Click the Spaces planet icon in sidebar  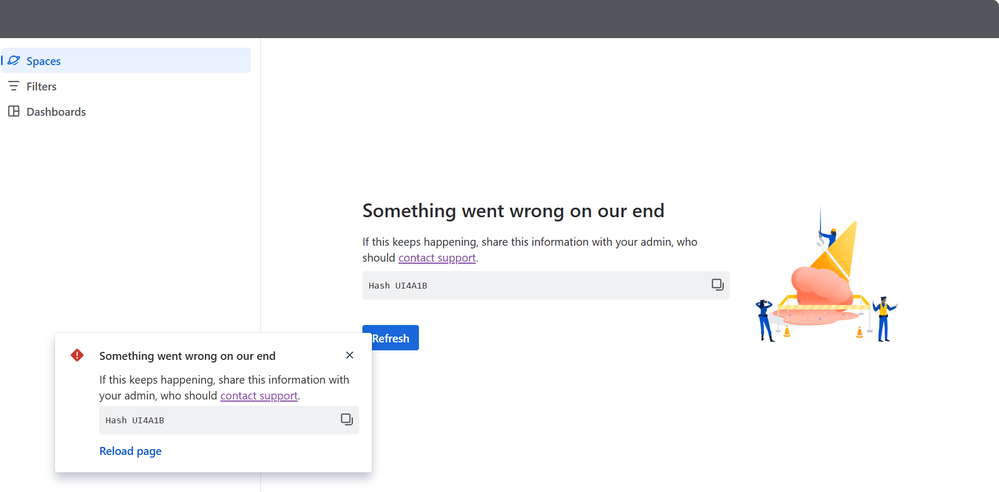pyautogui.click(x=14, y=61)
